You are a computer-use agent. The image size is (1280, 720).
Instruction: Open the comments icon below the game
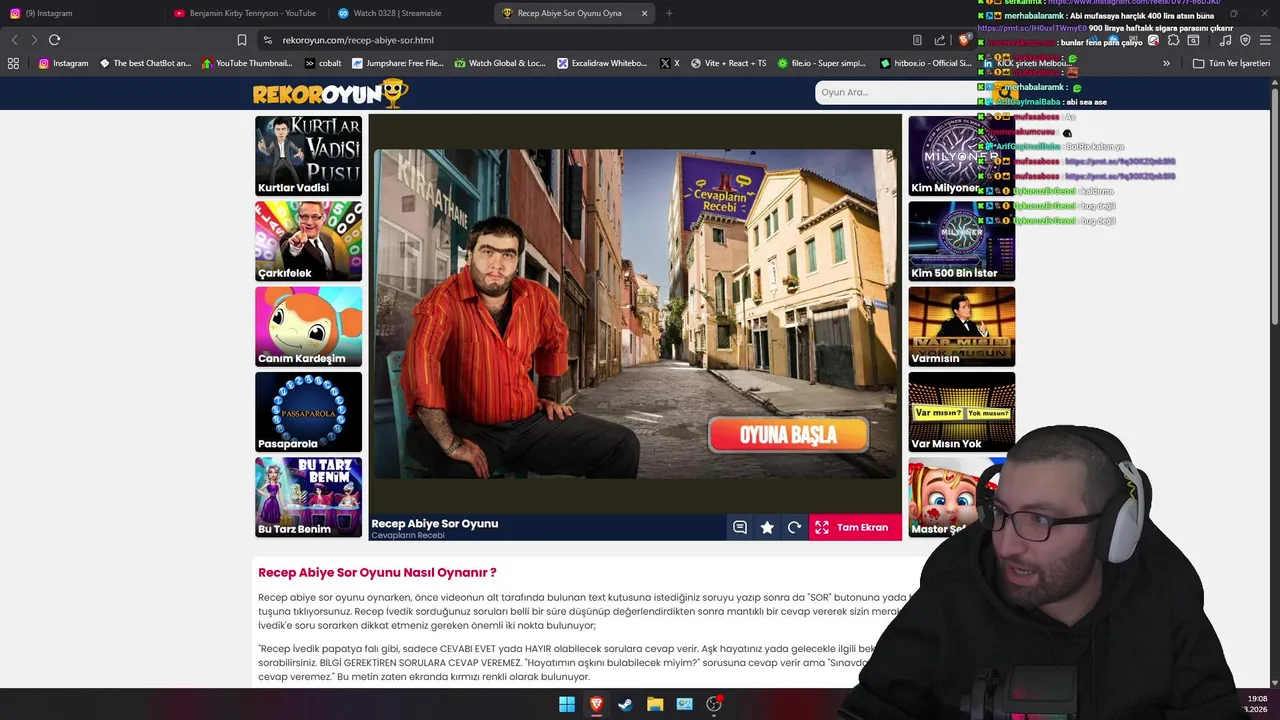740,527
